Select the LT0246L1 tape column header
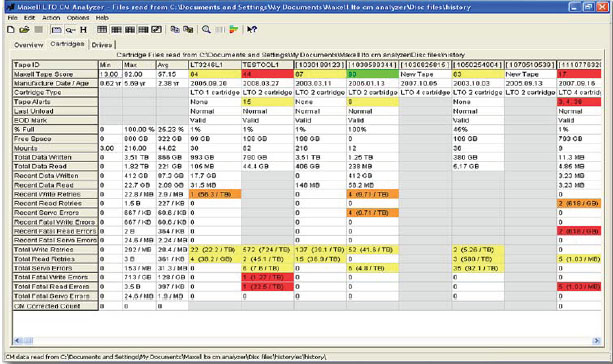Screen dimensions: 613x364 coord(215,65)
